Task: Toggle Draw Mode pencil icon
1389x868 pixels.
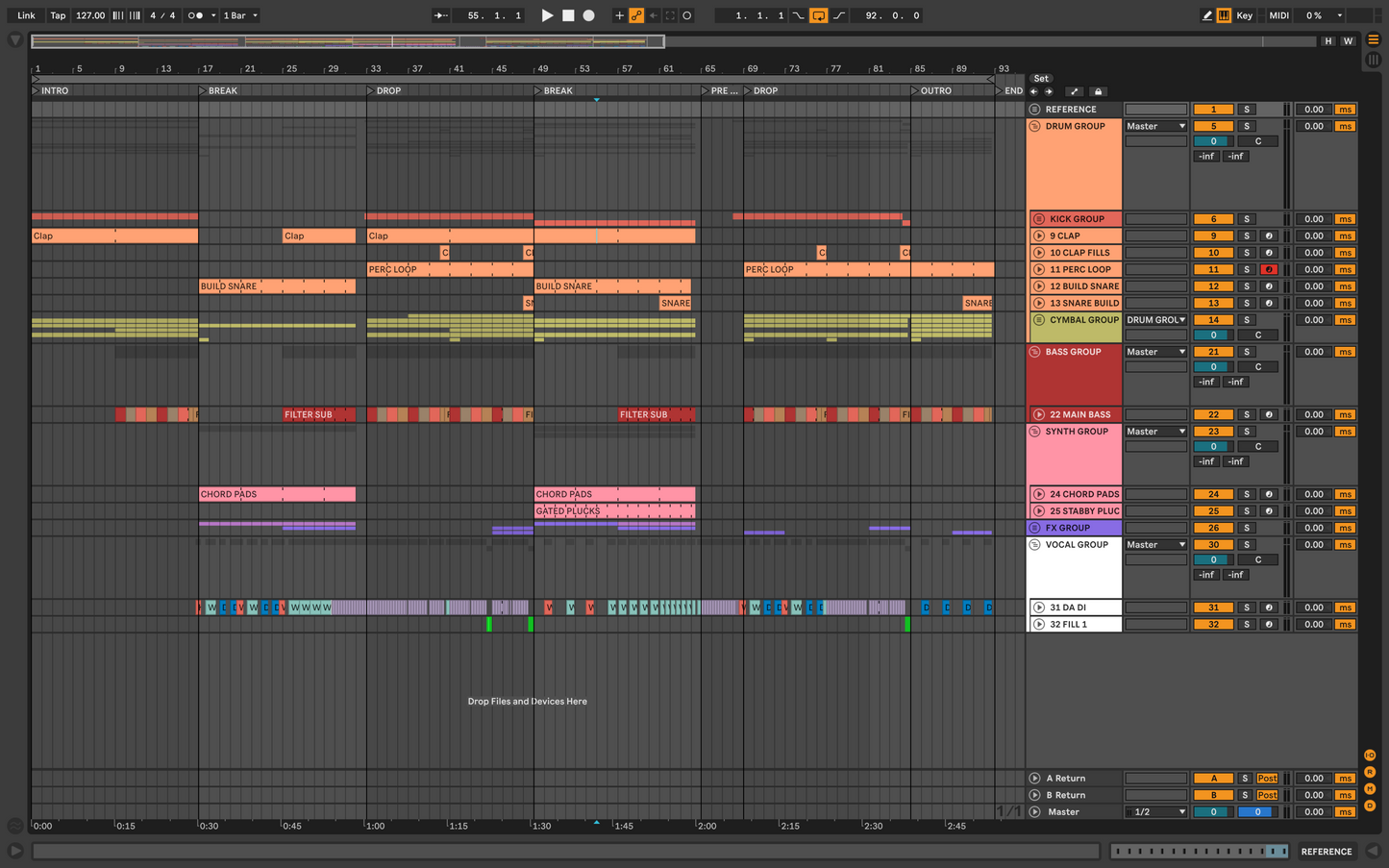Action: [x=1207, y=15]
